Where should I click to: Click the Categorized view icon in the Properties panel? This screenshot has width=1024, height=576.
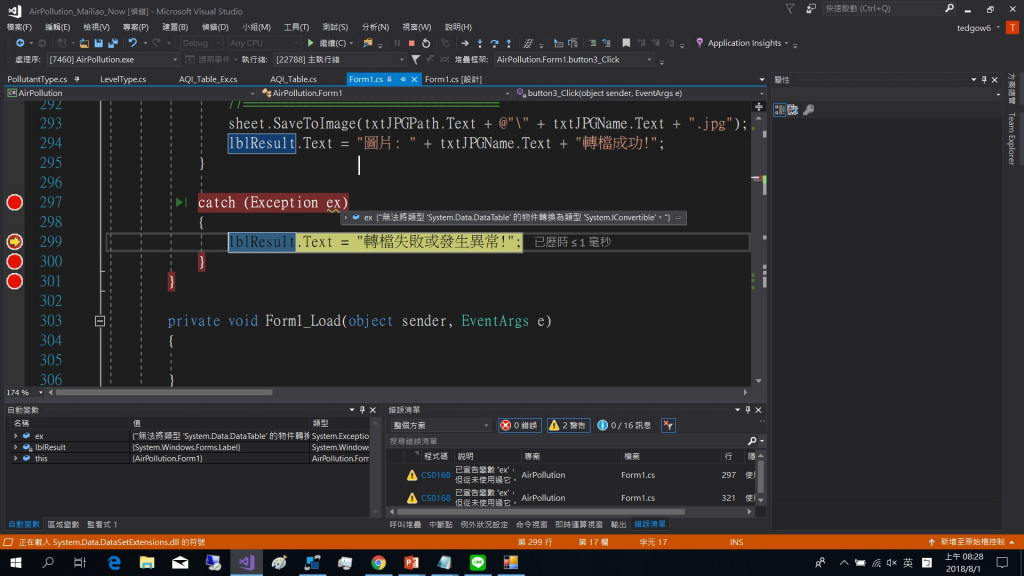click(779, 110)
